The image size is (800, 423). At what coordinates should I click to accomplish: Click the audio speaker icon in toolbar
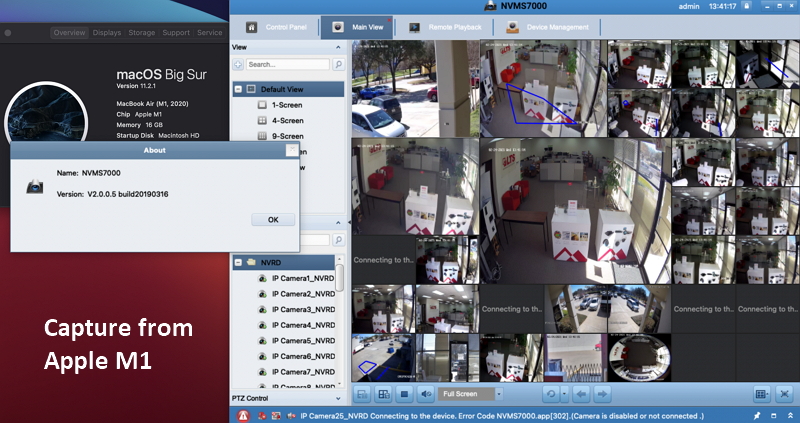pyautogui.click(x=425, y=395)
